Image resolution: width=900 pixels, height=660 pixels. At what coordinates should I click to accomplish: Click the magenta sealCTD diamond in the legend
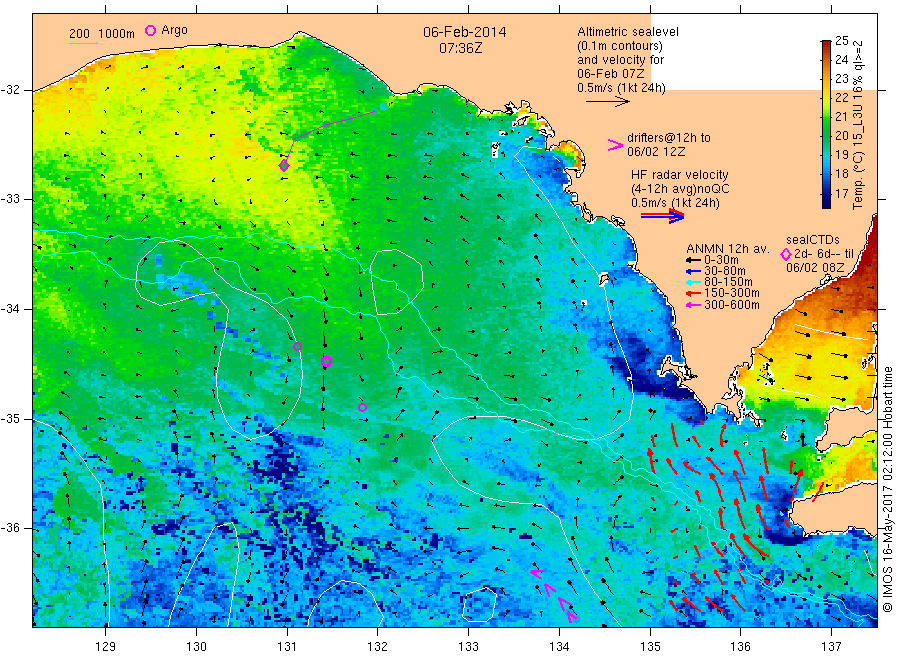pyautogui.click(x=786, y=254)
